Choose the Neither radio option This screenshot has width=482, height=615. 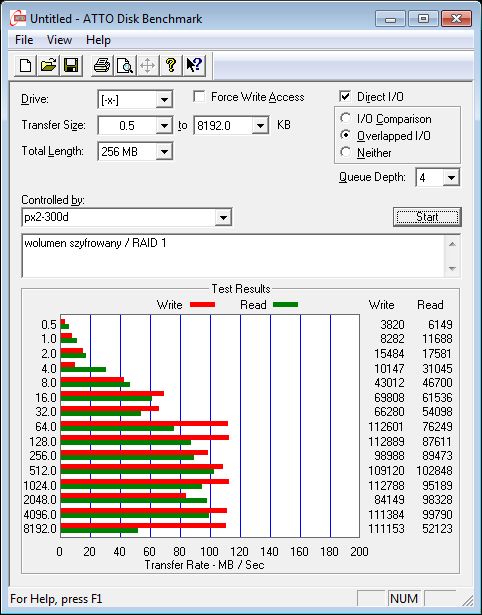pyautogui.click(x=346, y=152)
